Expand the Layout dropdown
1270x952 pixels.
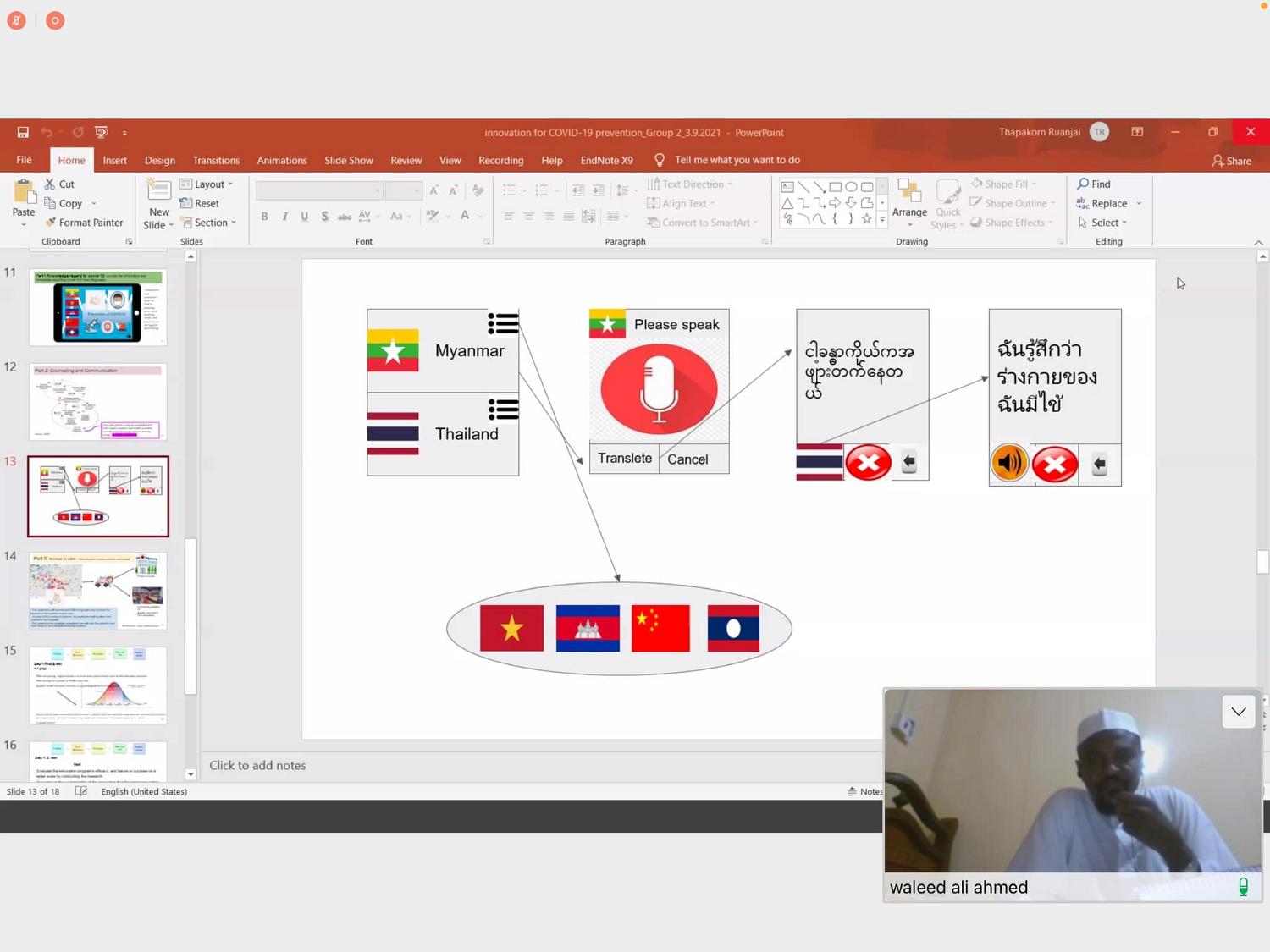click(x=207, y=184)
